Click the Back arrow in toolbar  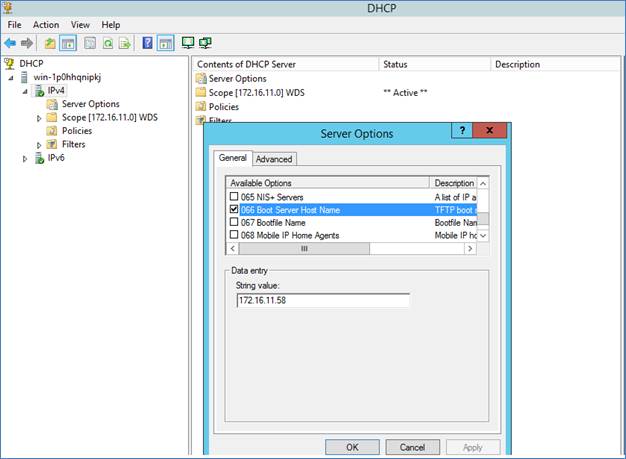(x=11, y=43)
